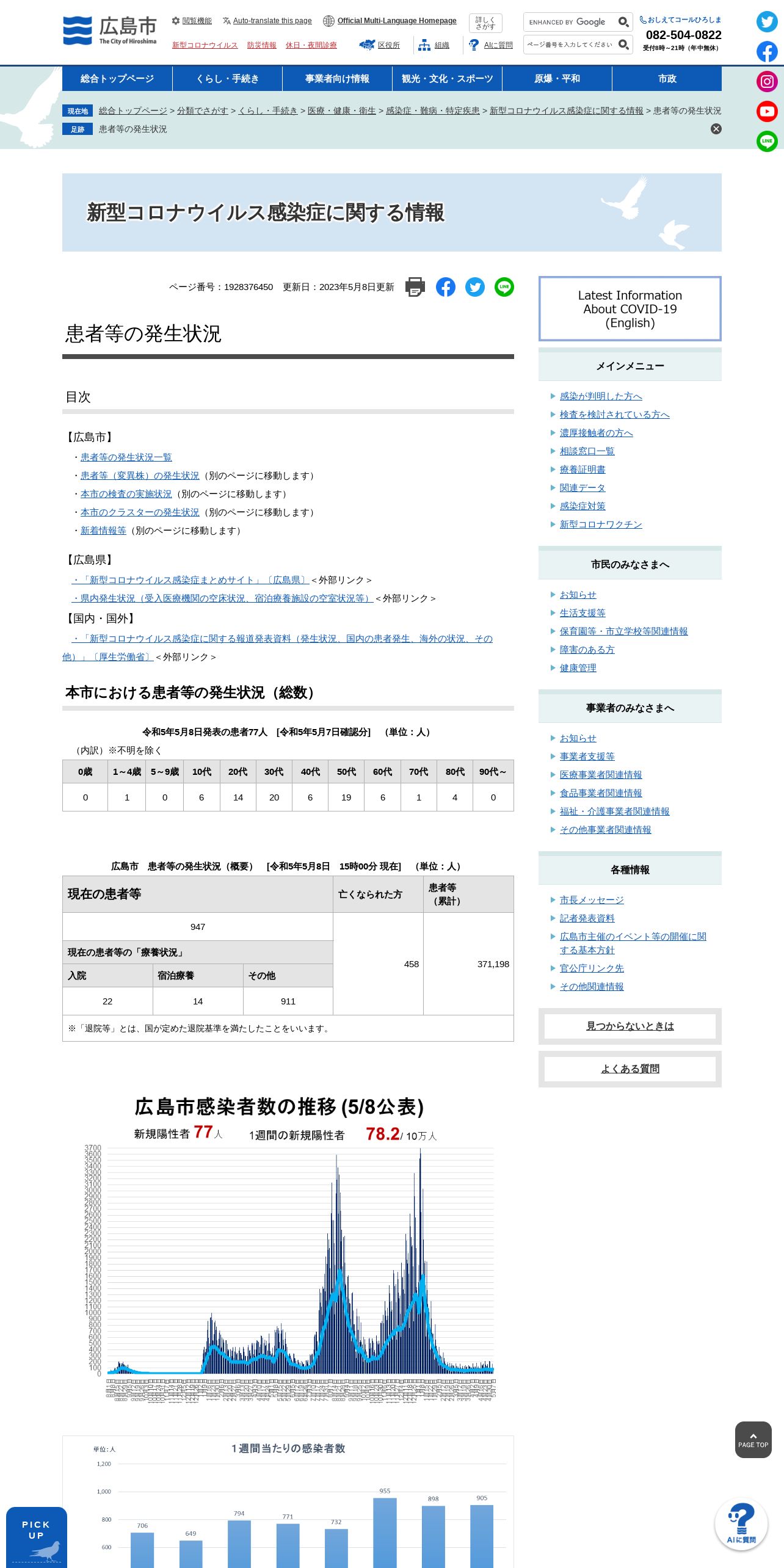Open the Instagram icon in the side social bar
784x1568 pixels.
[767, 82]
